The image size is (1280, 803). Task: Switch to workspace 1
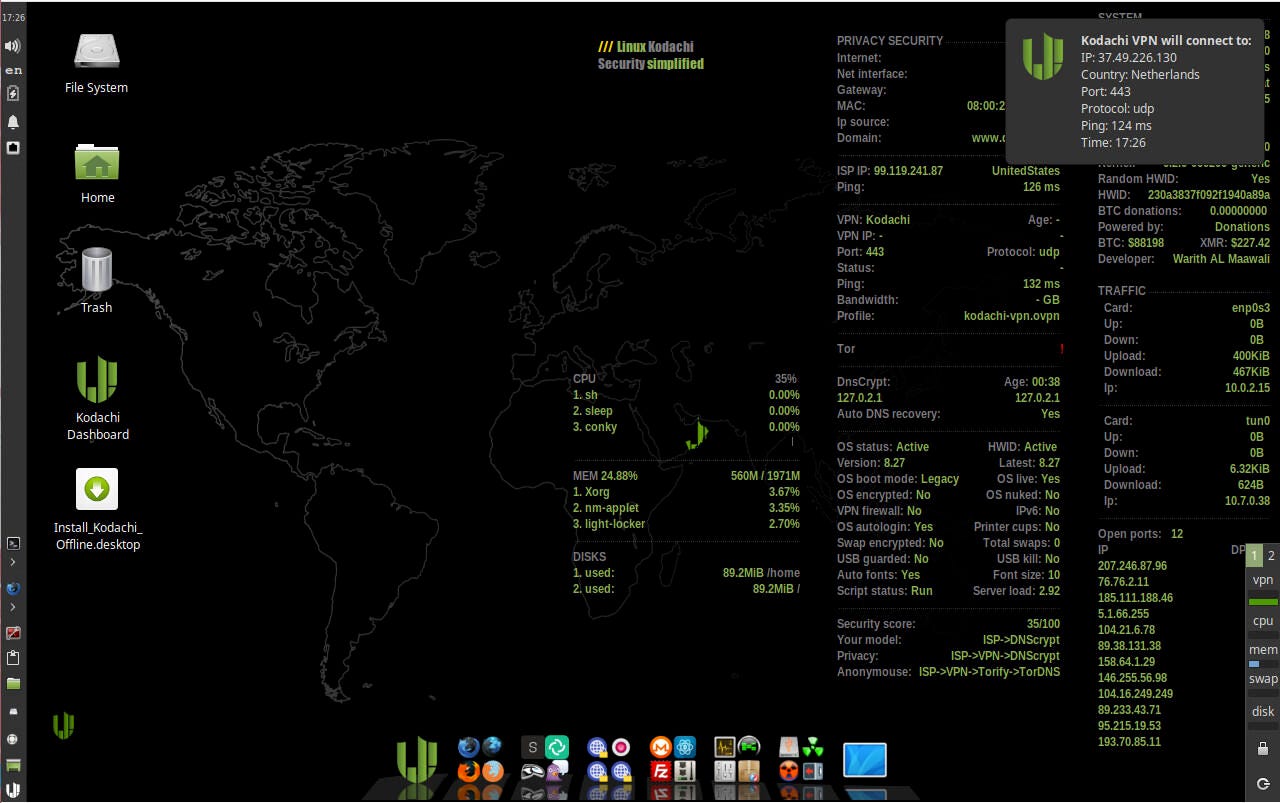point(1254,556)
